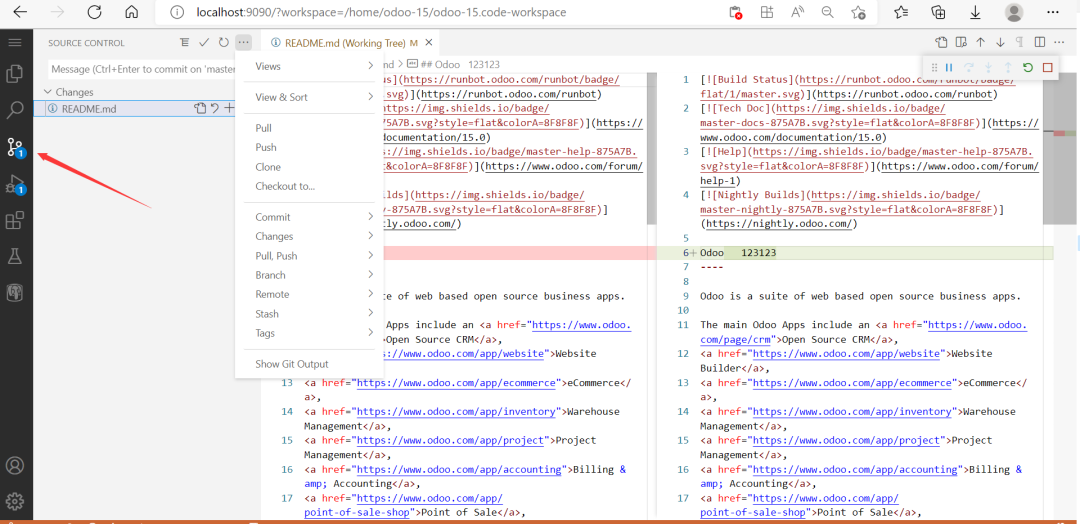The image size is (1080, 524).
Task: Open the Extensions view
Action: [15, 220]
